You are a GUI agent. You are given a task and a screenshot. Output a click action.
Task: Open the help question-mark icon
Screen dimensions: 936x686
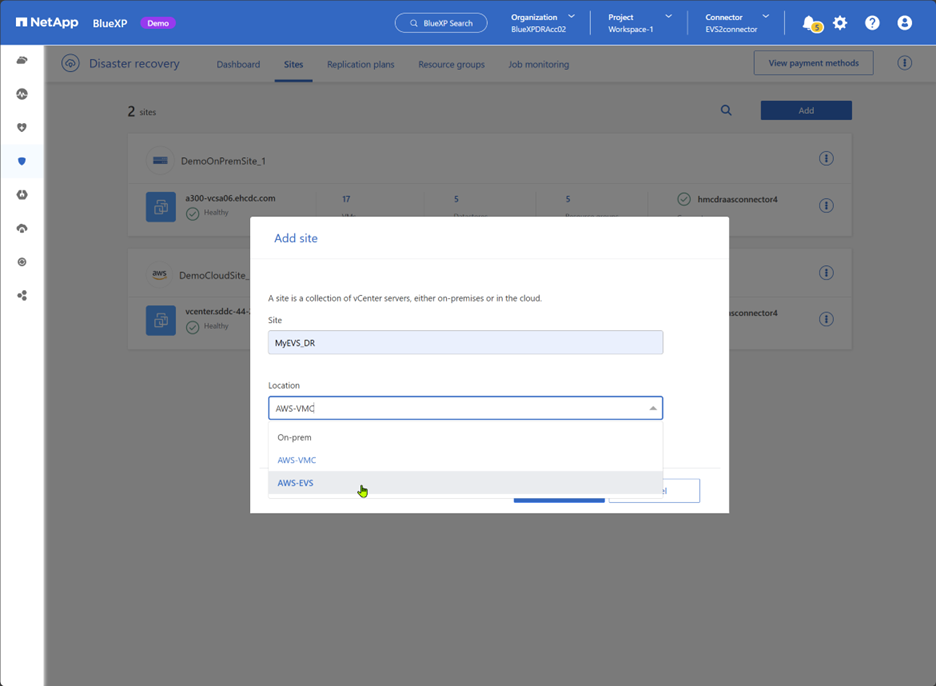point(872,21)
